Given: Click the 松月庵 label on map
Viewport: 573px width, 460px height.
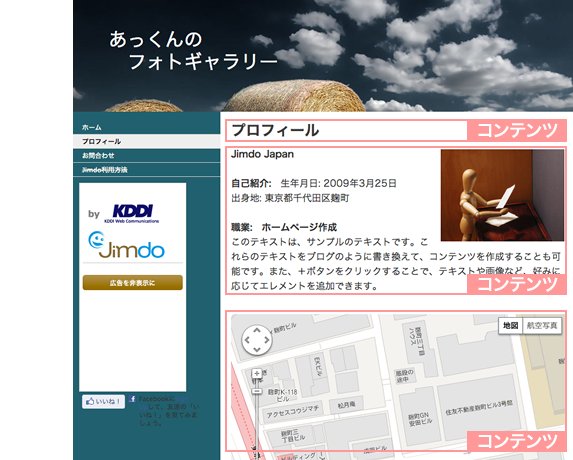Looking at the screenshot, I should [x=346, y=404].
